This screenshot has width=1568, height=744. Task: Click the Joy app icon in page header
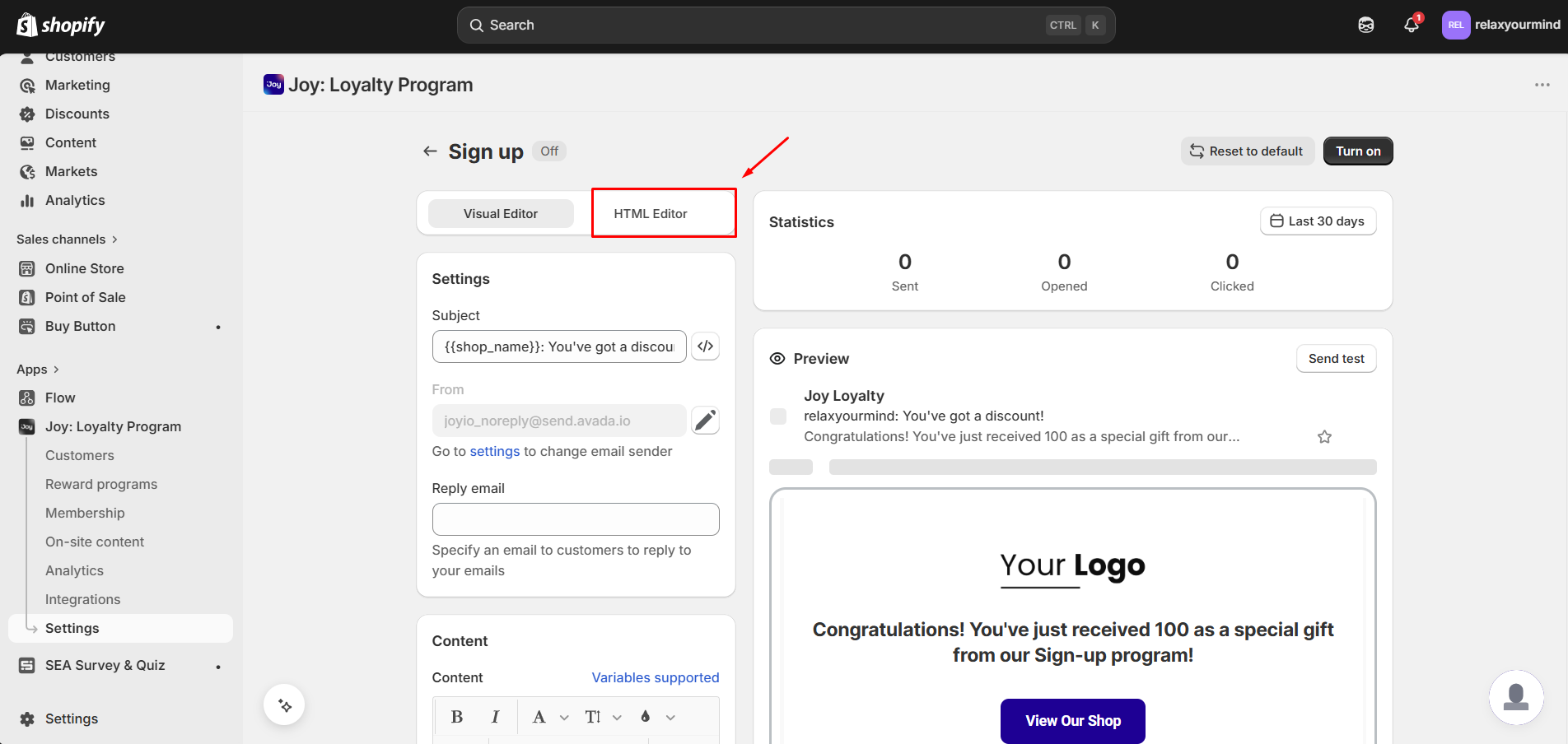click(273, 84)
